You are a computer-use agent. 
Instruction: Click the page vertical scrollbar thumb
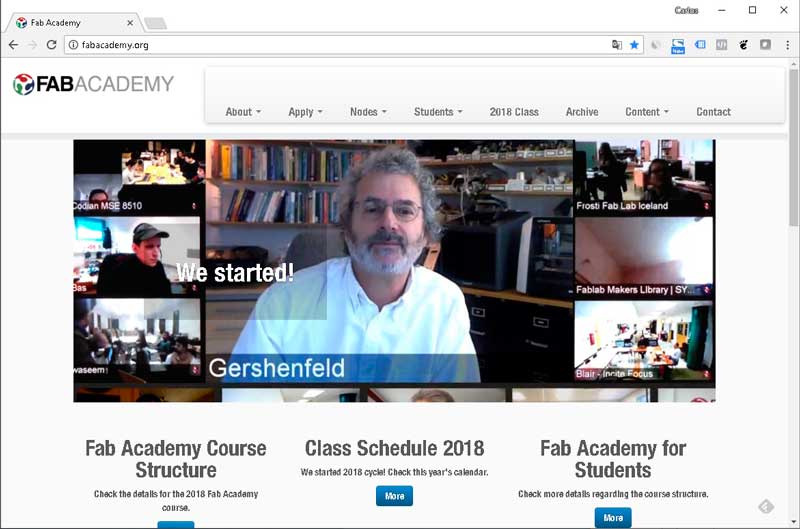tap(793, 148)
